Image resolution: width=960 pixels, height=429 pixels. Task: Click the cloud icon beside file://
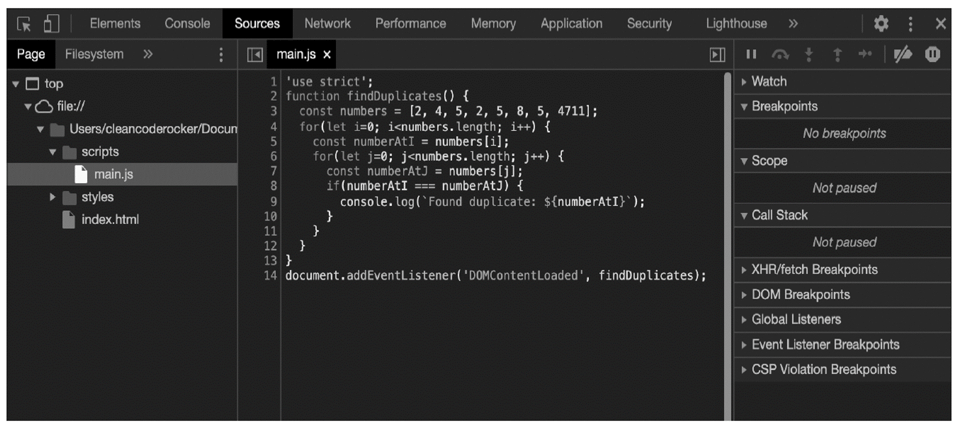point(43,107)
